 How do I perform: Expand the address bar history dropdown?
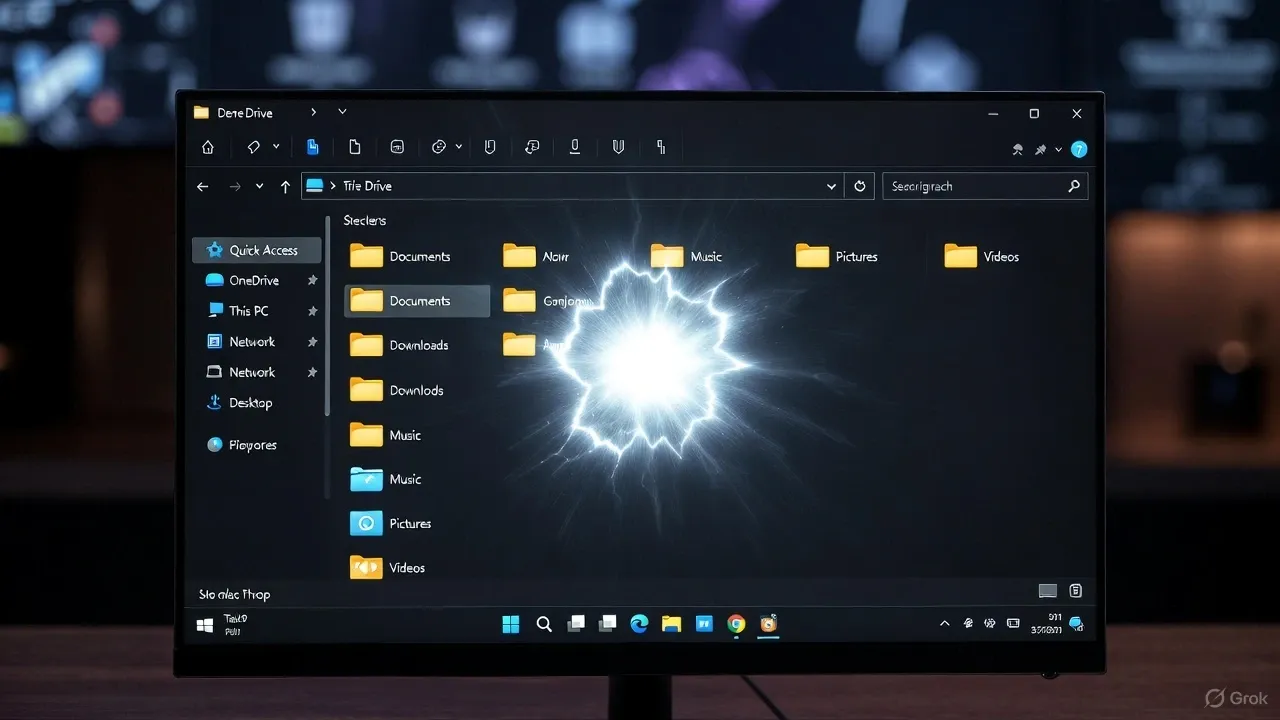click(831, 186)
